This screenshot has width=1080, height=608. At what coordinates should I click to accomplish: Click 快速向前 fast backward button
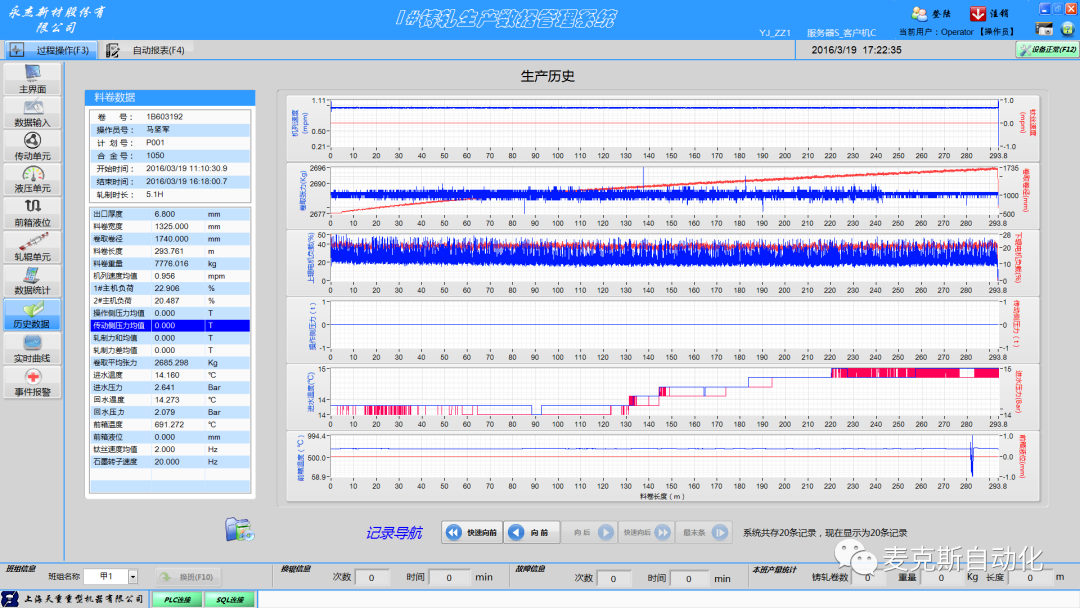(x=471, y=533)
